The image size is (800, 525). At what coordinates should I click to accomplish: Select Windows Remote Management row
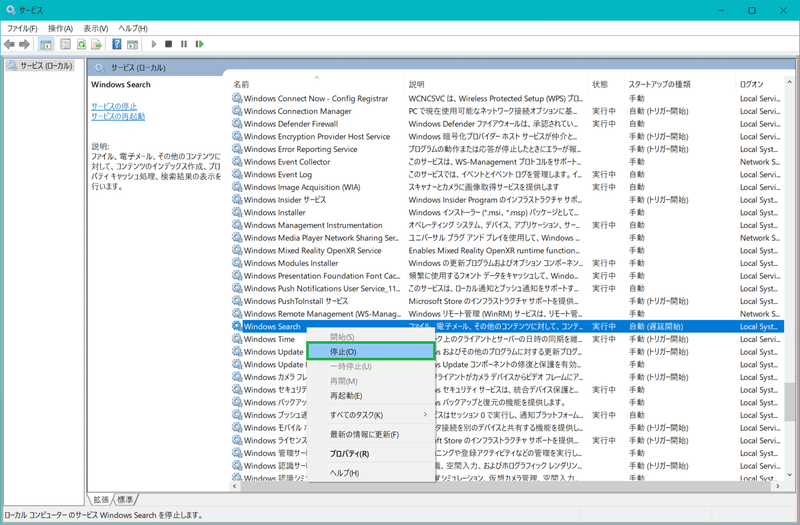pos(508,314)
